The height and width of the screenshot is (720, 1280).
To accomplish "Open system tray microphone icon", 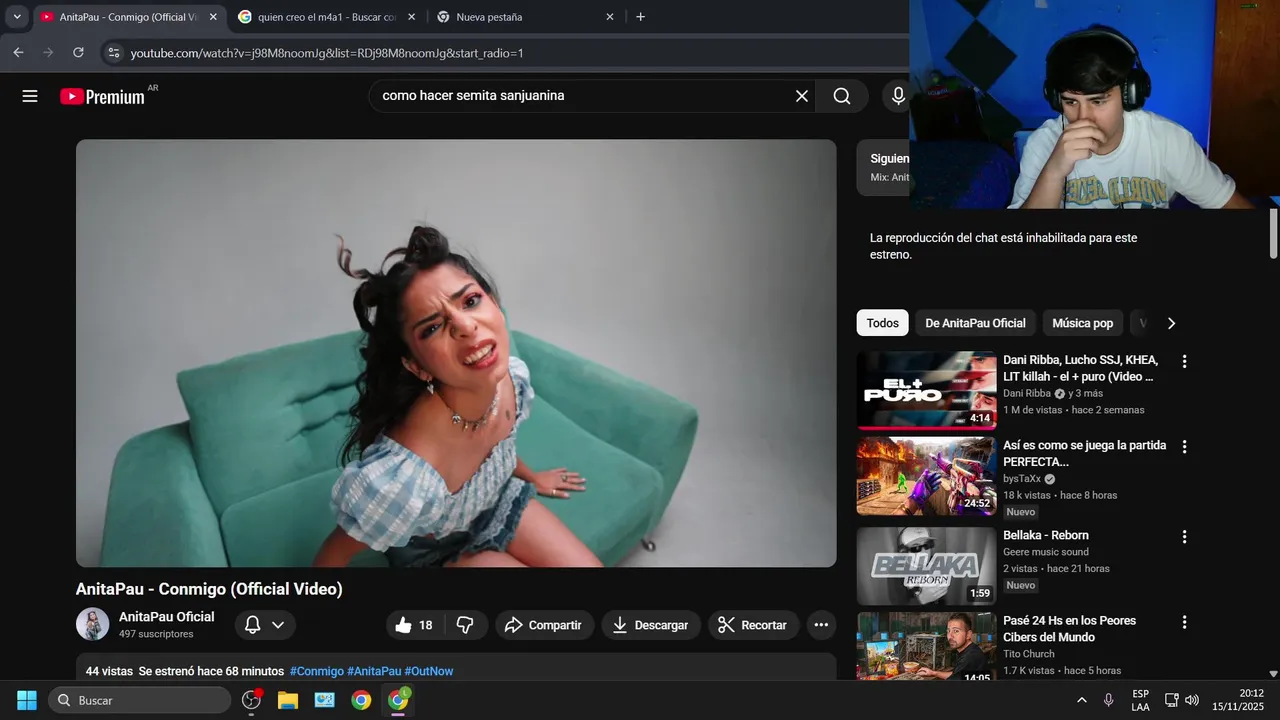I will [x=1108, y=700].
